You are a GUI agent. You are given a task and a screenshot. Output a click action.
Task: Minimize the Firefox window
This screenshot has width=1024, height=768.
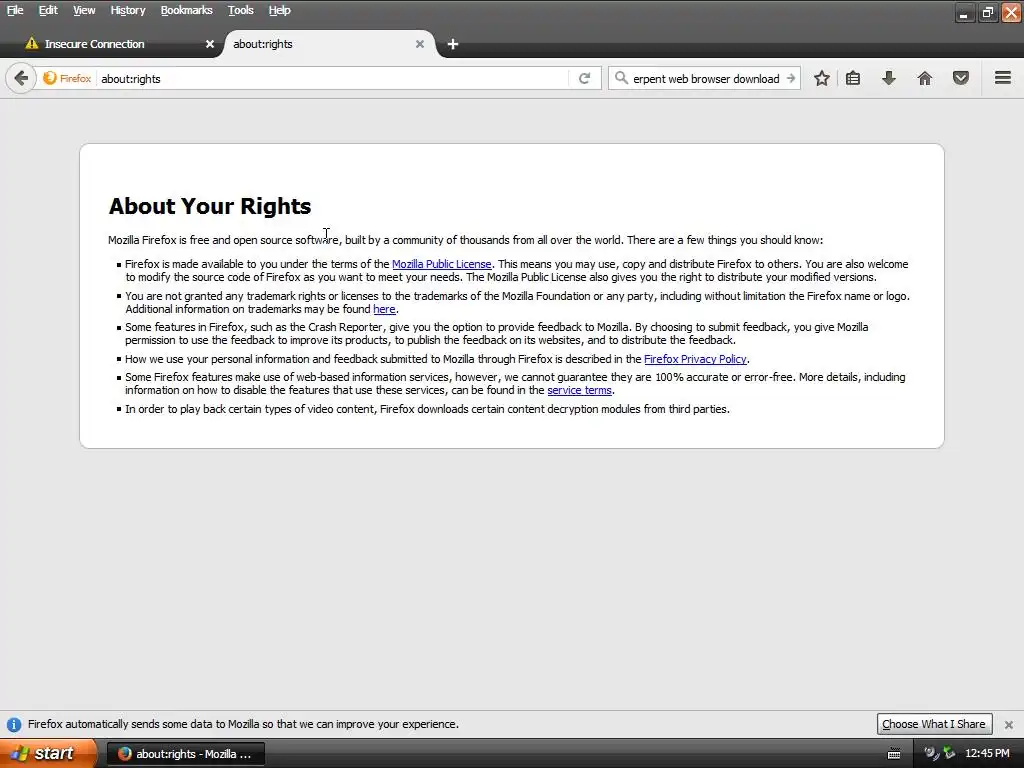click(964, 12)
